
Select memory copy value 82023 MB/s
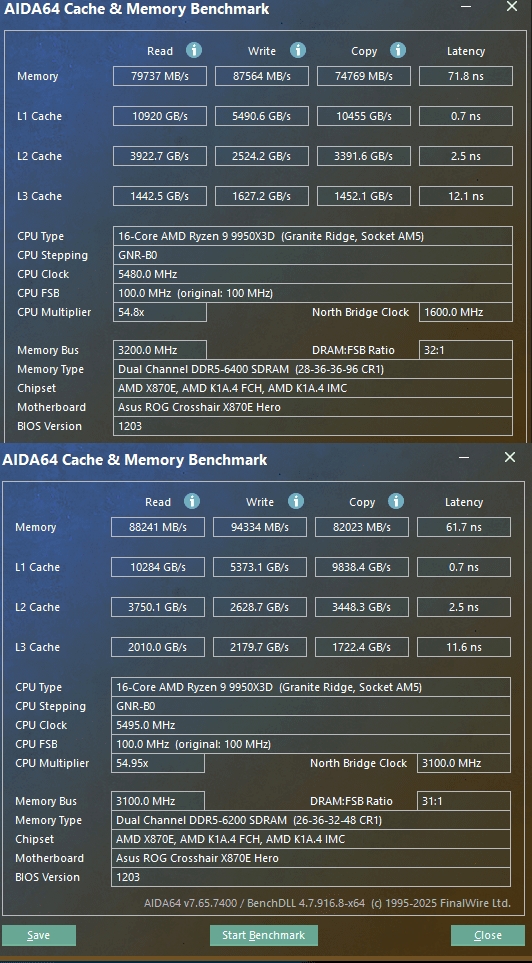[x=362, y=527]
